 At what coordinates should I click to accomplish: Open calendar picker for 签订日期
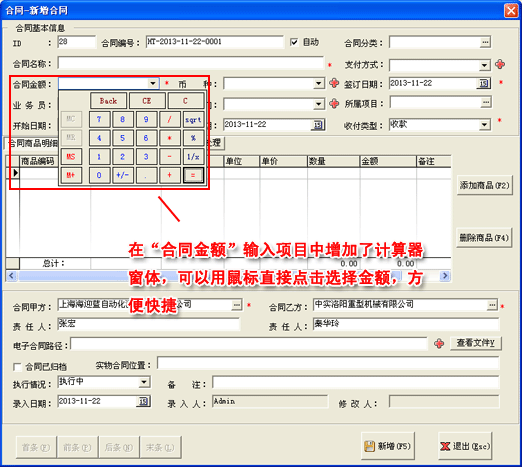point(484,83)
